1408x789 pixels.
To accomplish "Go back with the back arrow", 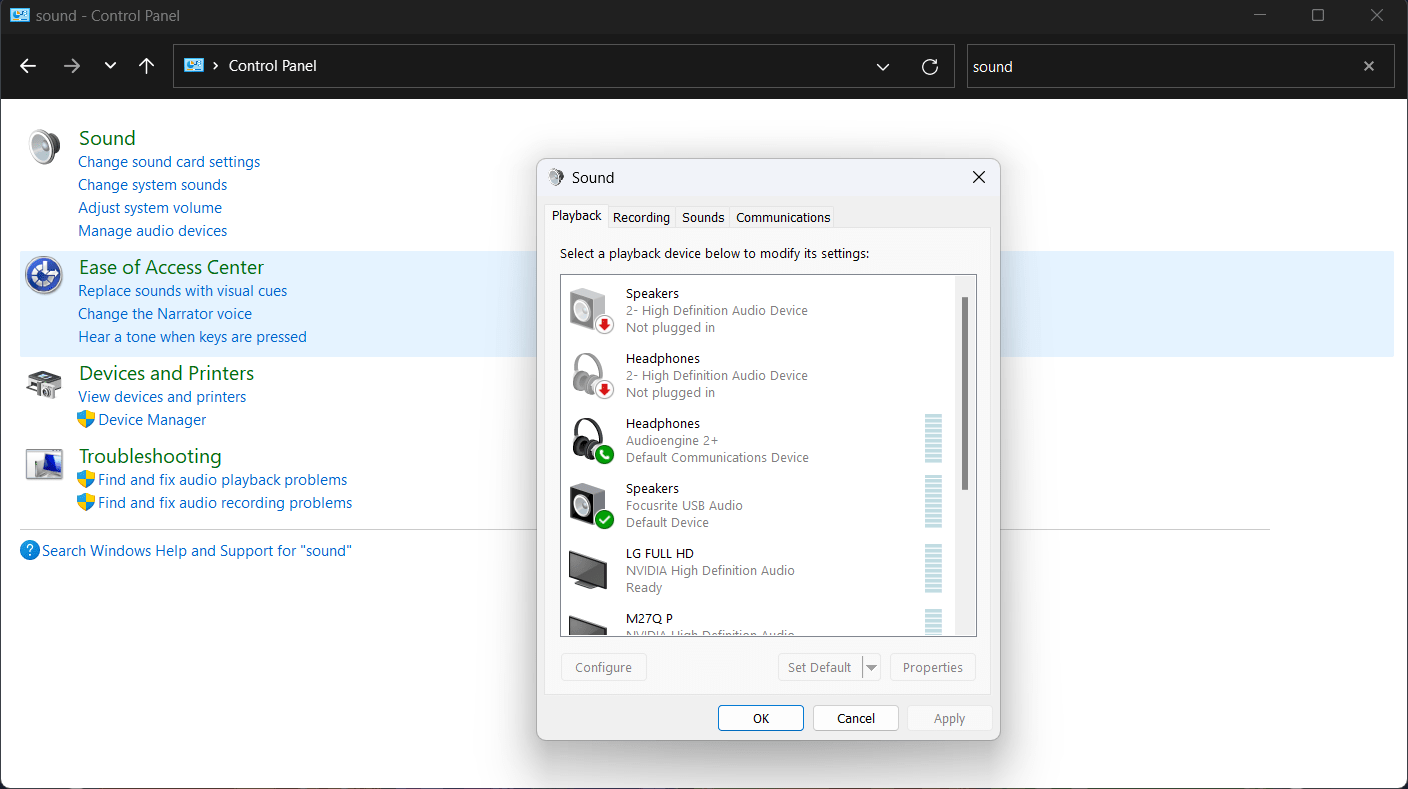I will coord(28,66).
